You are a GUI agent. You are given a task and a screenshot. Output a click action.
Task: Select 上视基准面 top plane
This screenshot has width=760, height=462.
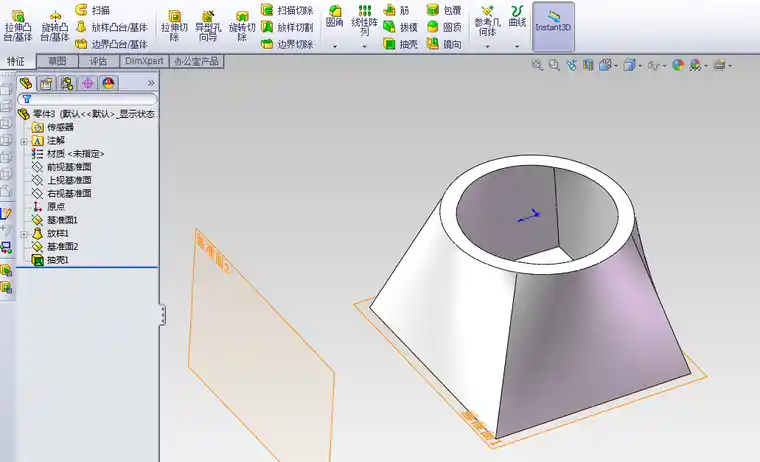click(62, 180)
